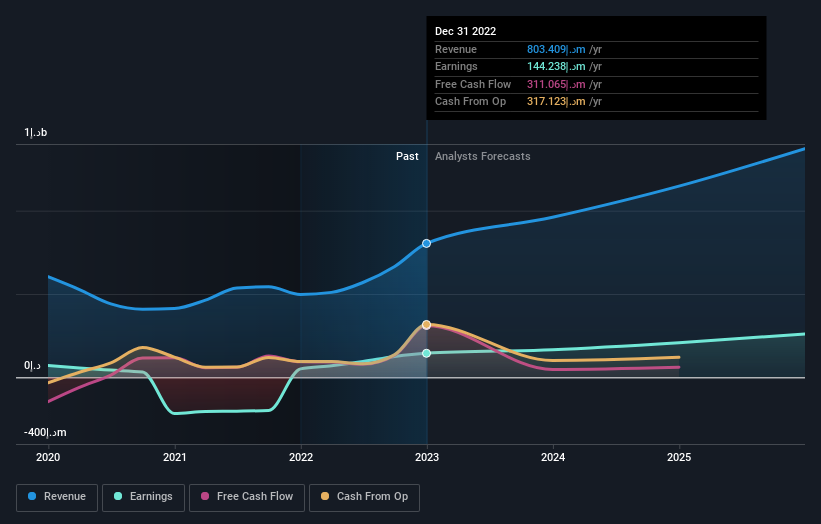Click the 2020 x-axis label
Viewport: 821px width, 524px height.
[x=48, y=457]
